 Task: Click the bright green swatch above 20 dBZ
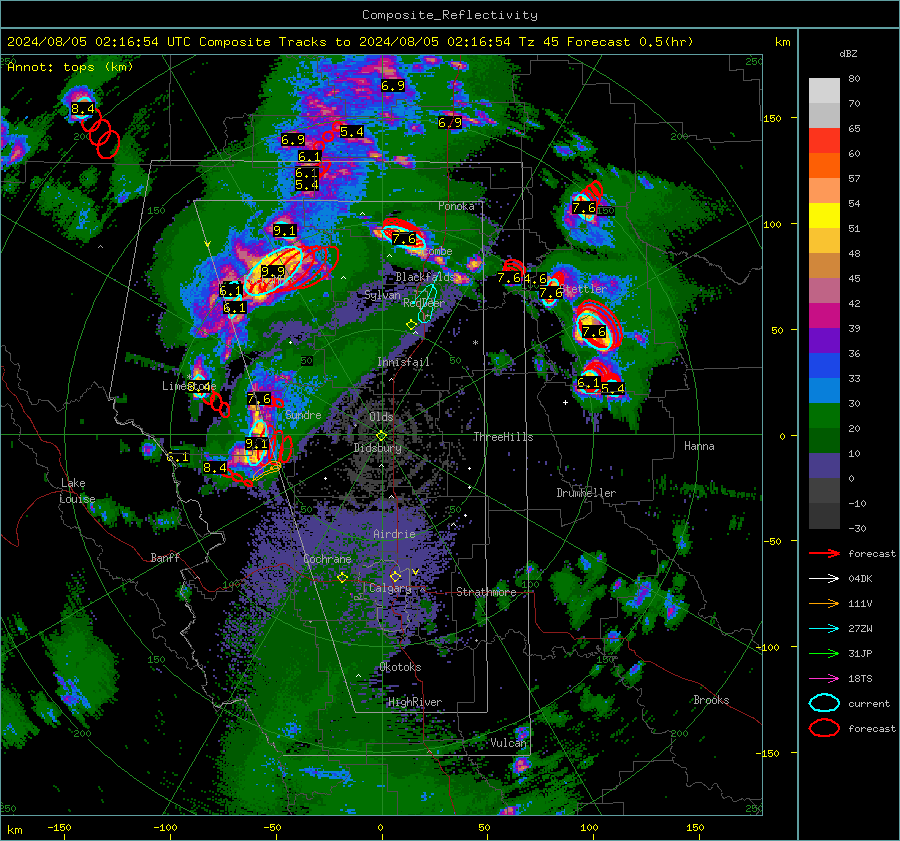click(x=824, y=416)
